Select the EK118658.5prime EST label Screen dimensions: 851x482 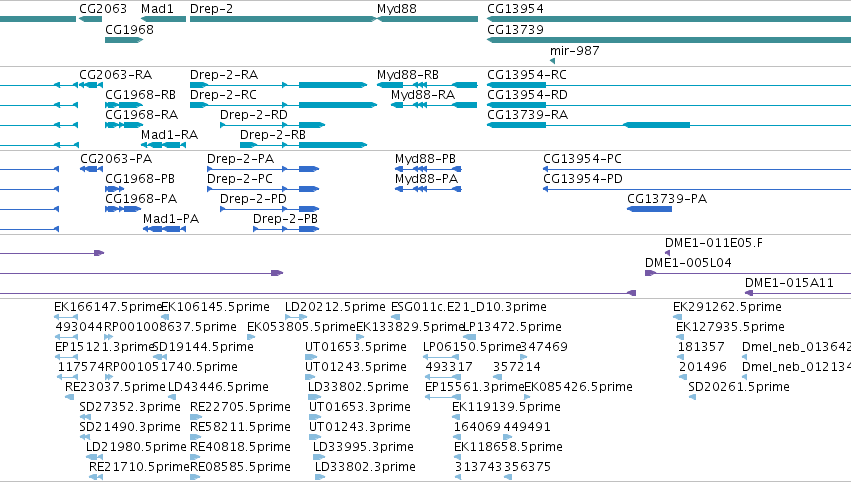click(x=509, y=448)
